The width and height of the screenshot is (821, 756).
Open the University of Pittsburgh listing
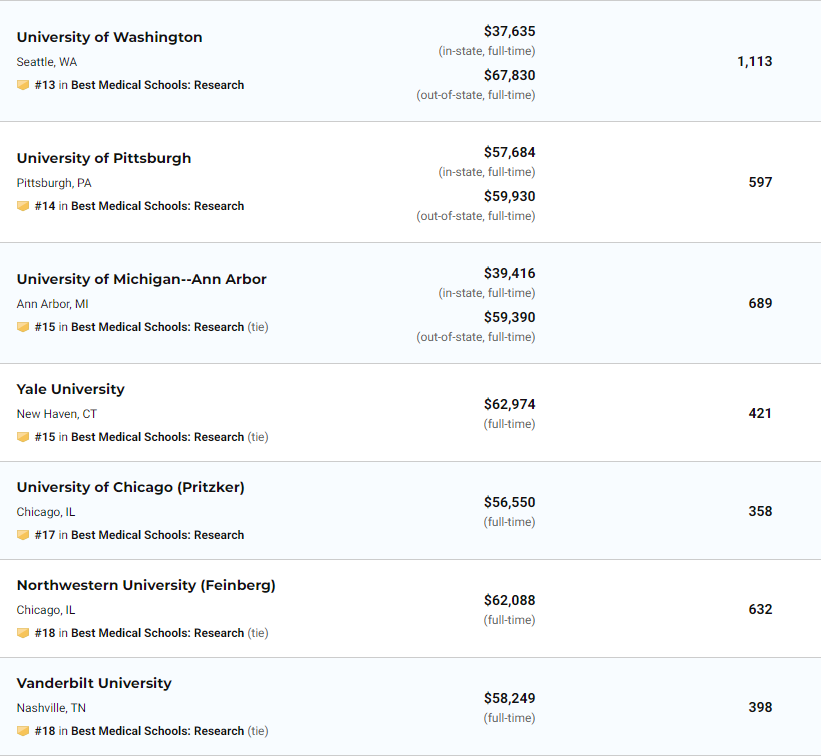click(x=104, y=158)
